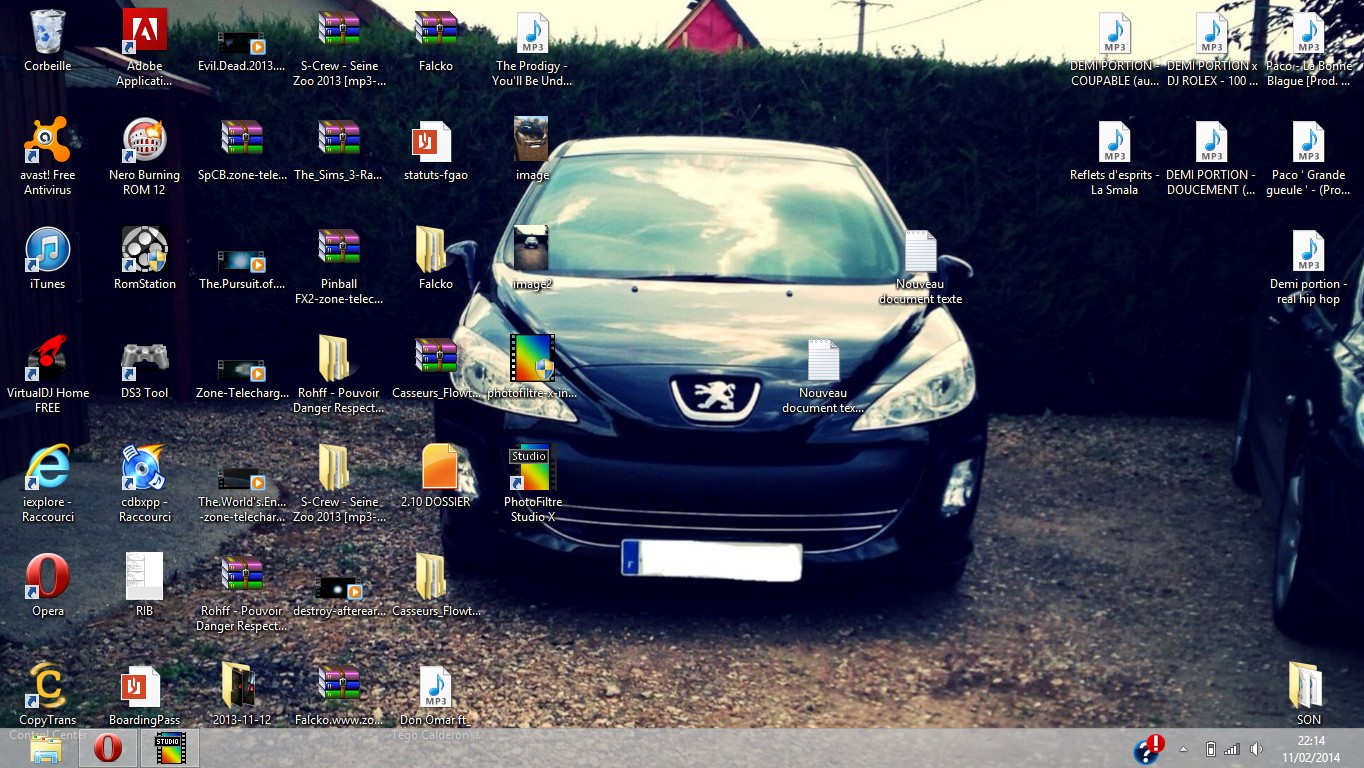Click the volume speaker tray icon
The height and width of the screenshot is (768, 1364).
pos(1256,749)
